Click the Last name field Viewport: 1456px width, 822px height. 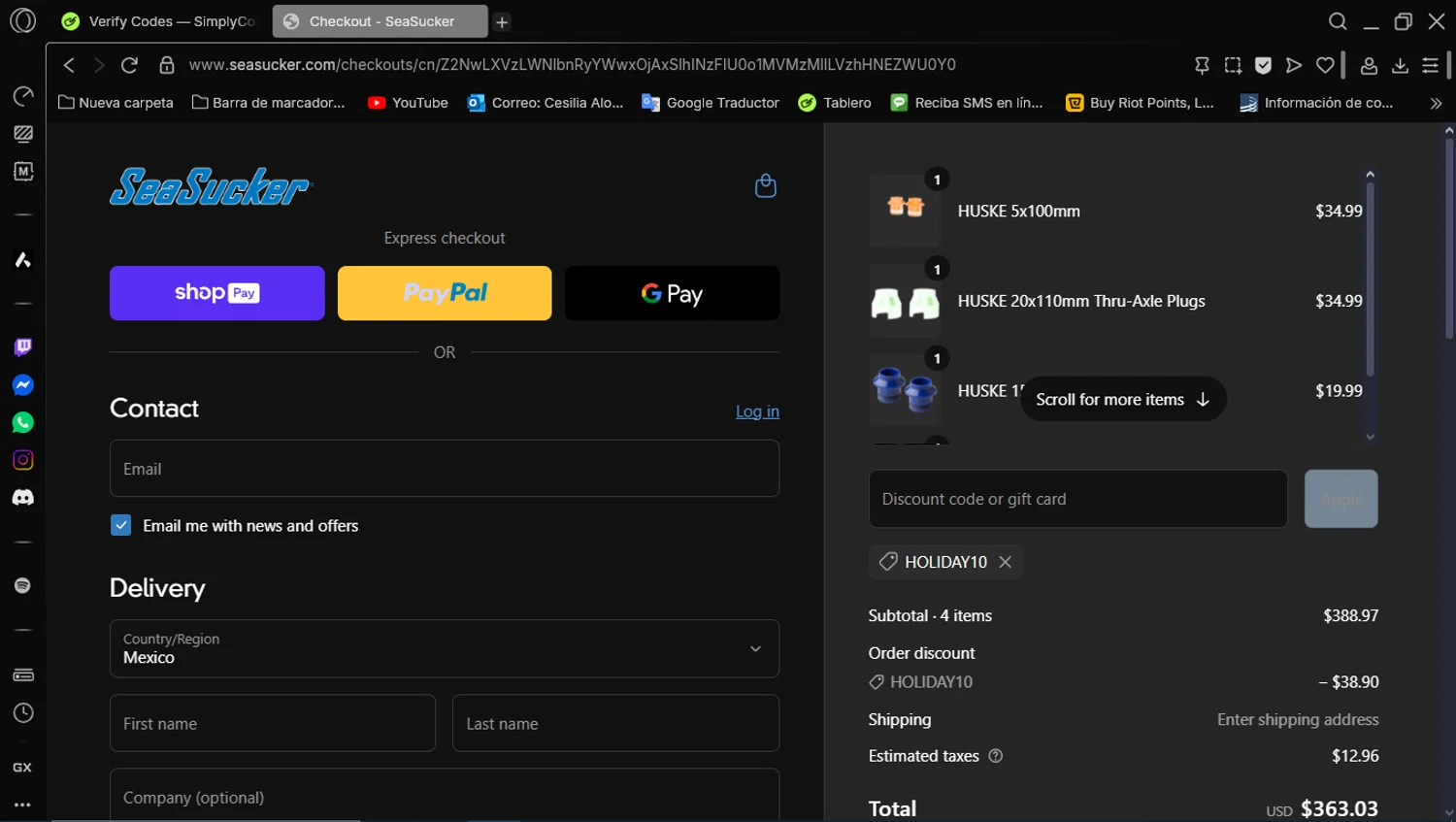[x=615, y=723]
